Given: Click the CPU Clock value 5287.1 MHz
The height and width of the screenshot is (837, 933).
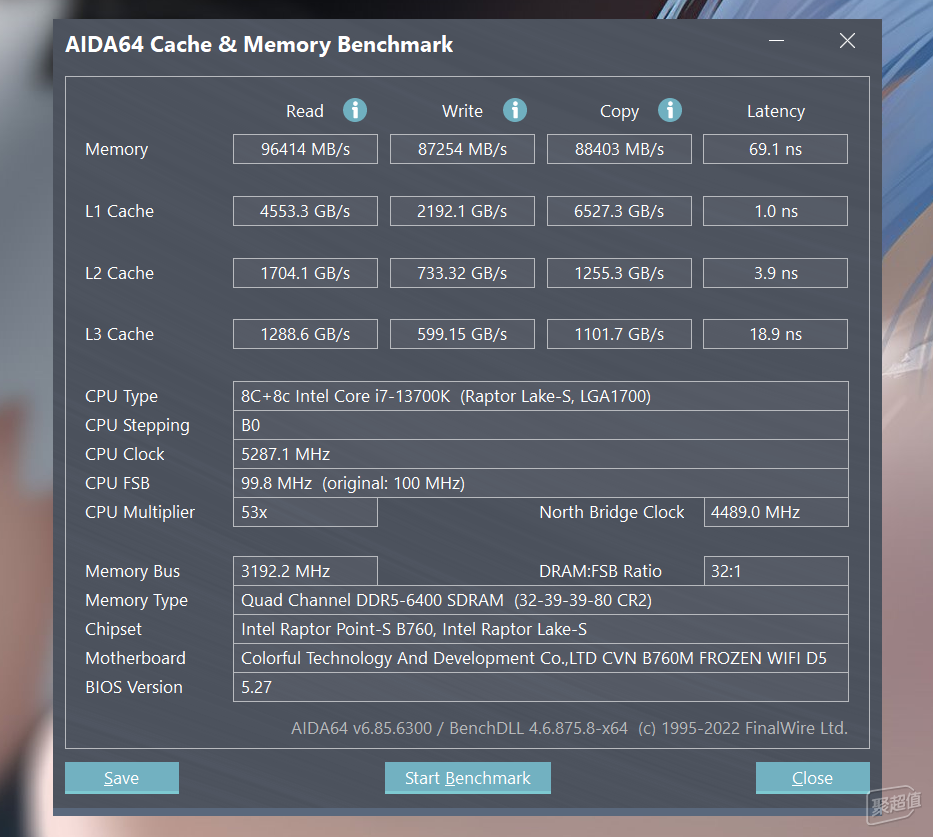Looking at the screenshot, I should pyautogui.click(x=541, y=454).
